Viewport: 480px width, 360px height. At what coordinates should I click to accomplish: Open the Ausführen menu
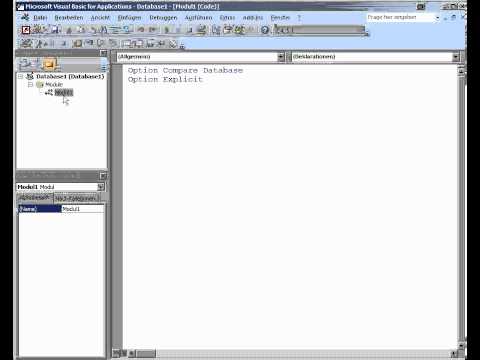(x=199, y=18)
